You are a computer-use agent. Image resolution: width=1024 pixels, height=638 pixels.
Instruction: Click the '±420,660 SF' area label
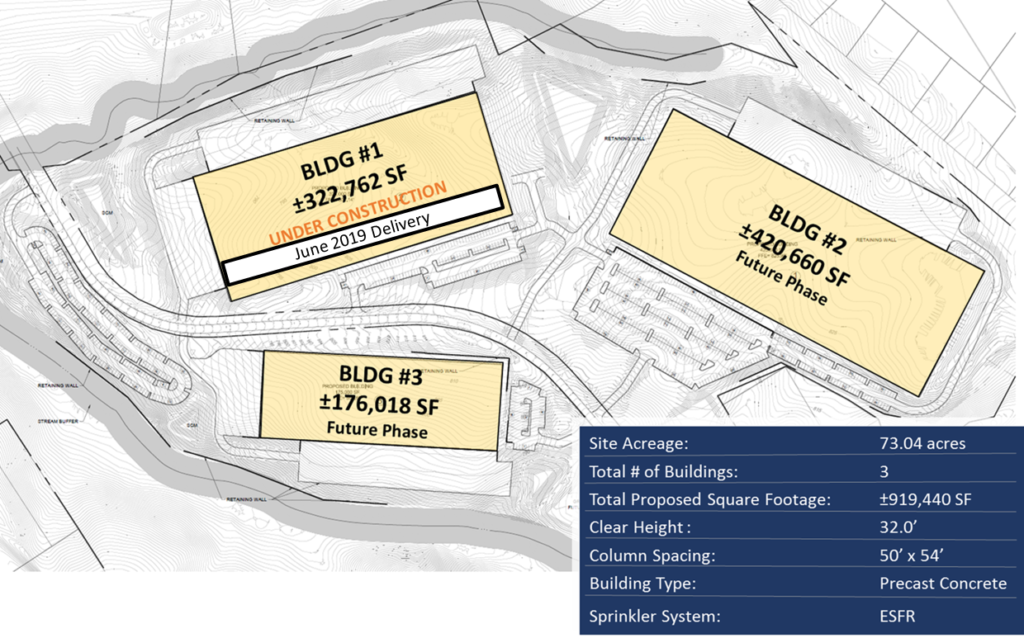[x=795, y=255]
